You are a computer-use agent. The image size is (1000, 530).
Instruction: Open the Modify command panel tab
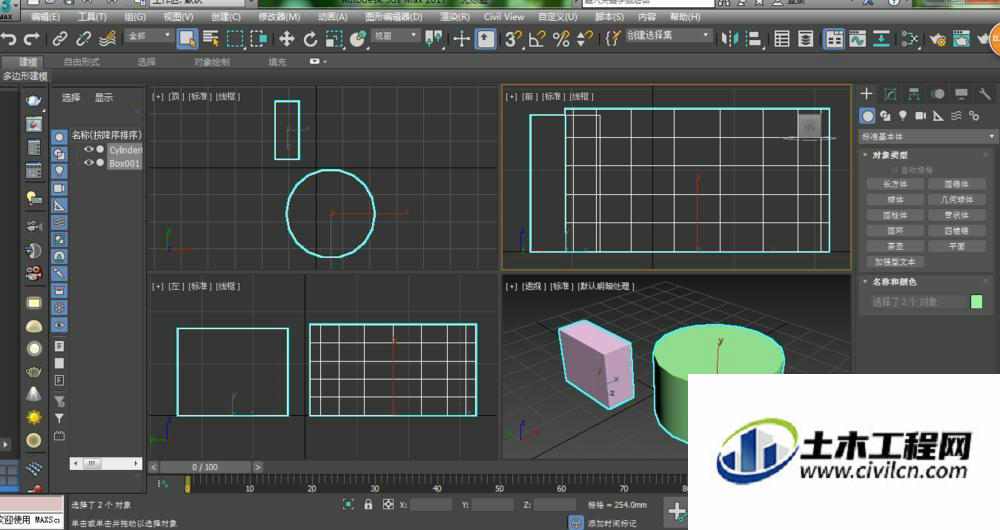click(890, 94)
